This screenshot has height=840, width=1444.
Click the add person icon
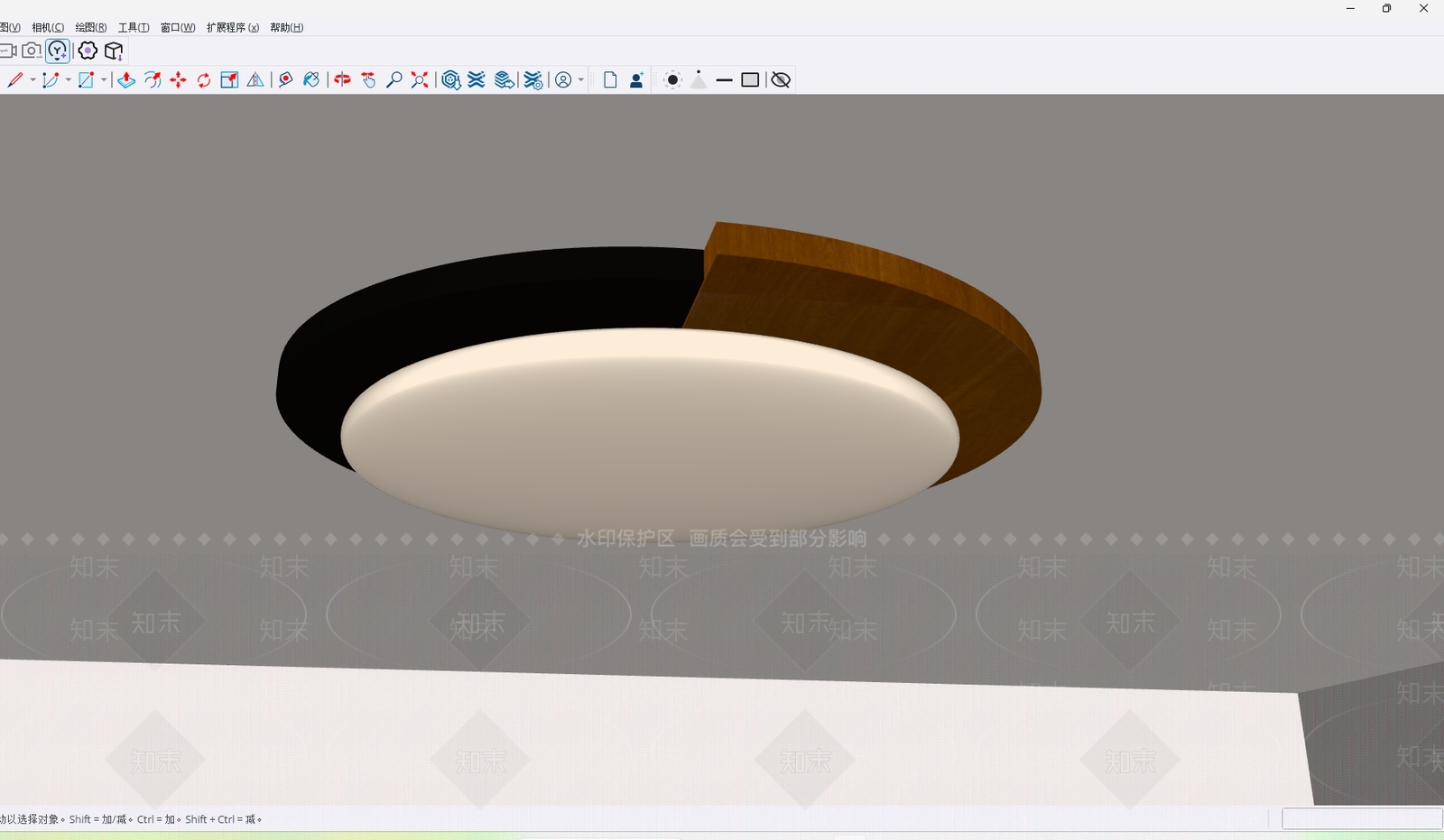pyautogui.click(x=636, y=80)
